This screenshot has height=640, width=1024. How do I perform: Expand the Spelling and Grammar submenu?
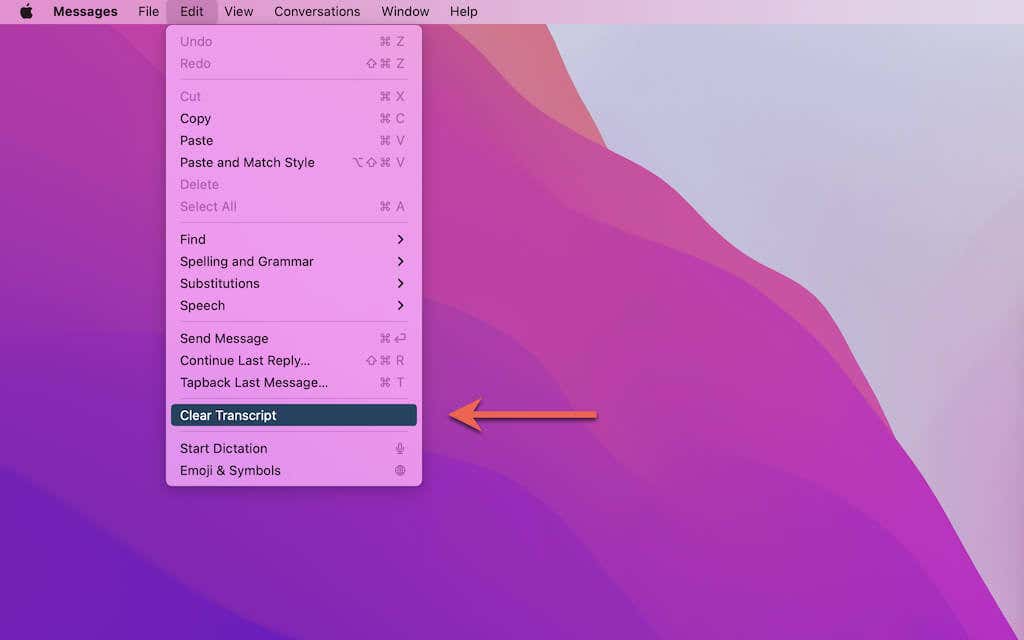coord(294,262)
